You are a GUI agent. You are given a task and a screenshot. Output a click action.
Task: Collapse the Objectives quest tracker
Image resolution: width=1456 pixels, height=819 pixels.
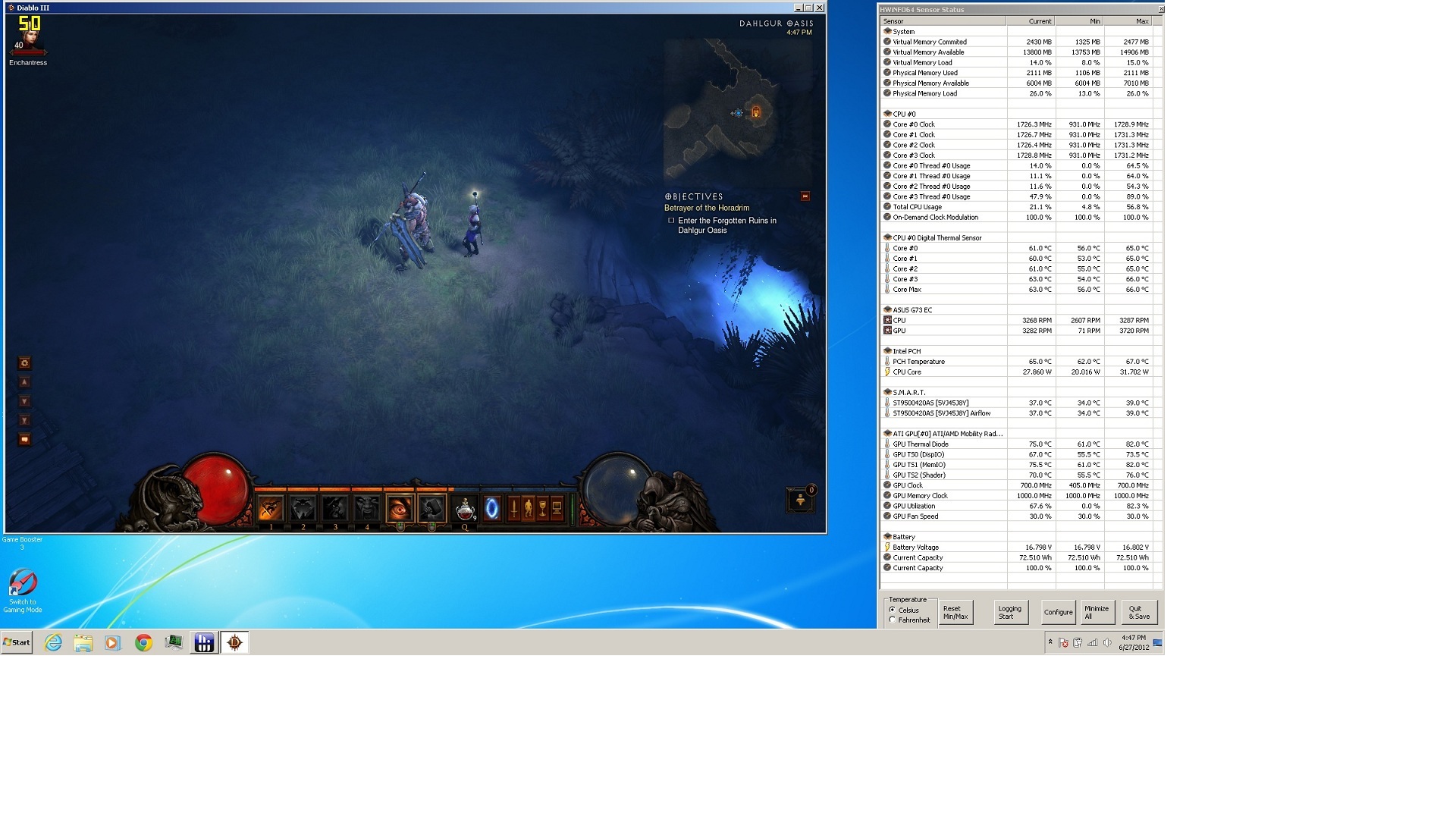[x=805, y=196]
